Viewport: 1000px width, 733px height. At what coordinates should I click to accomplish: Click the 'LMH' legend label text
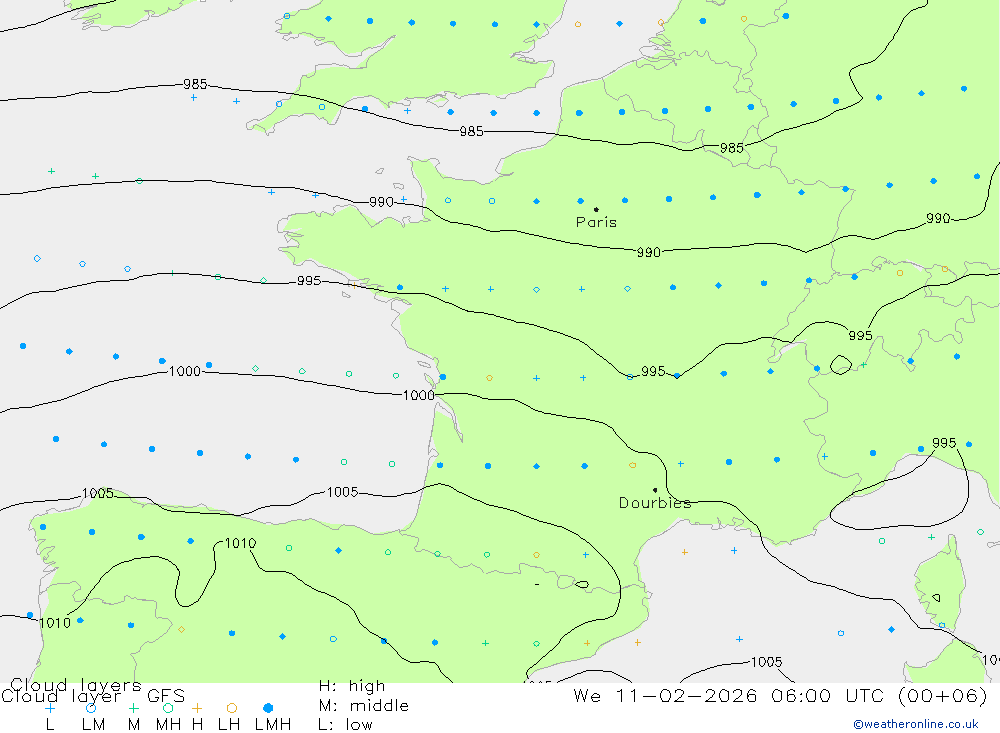tap(273, 725)
